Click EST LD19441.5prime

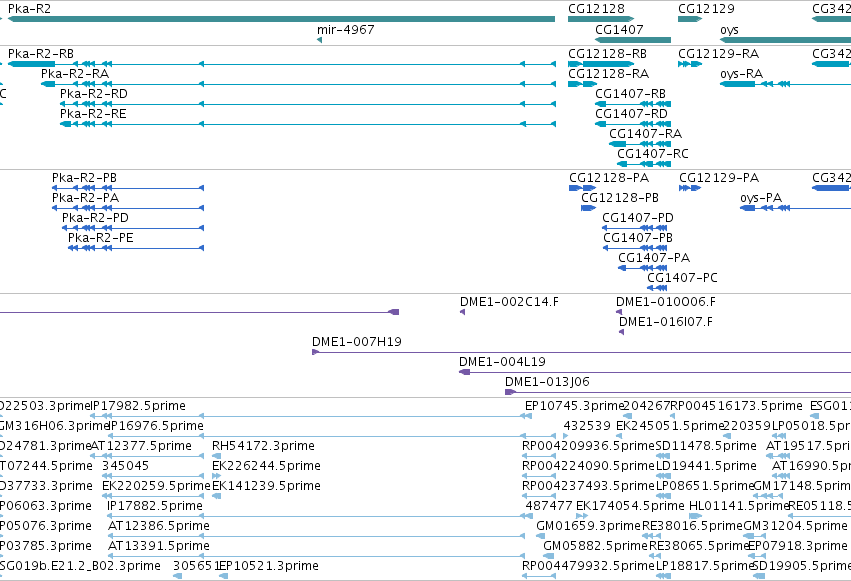coord(707,467)
